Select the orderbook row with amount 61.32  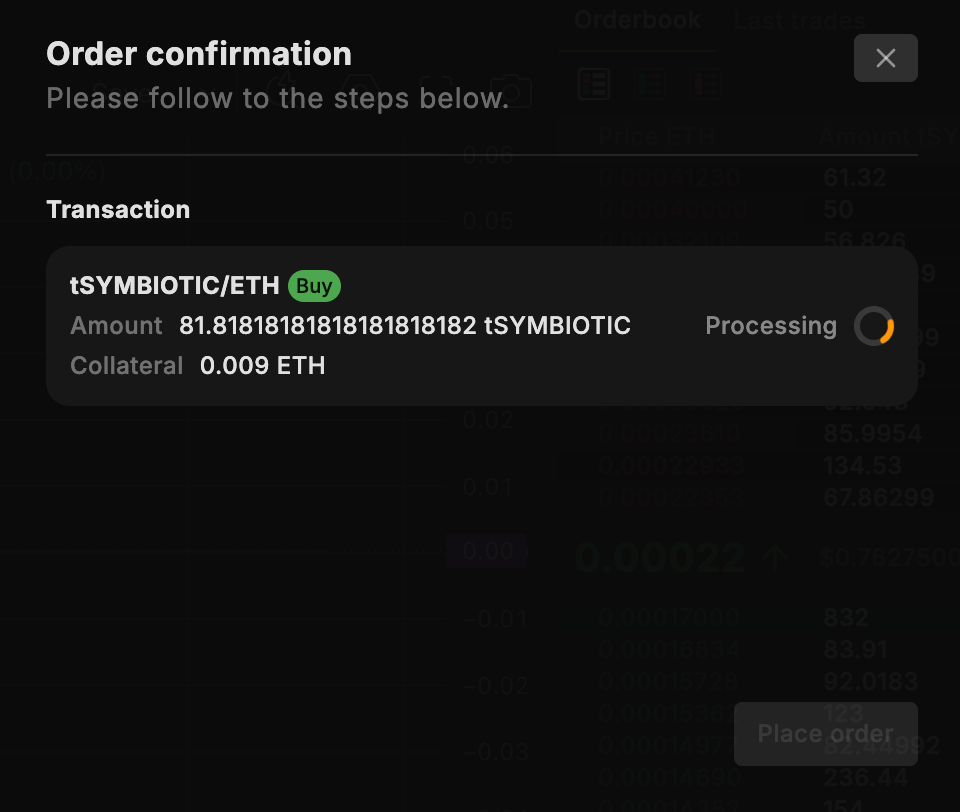(x=760, y=178)
